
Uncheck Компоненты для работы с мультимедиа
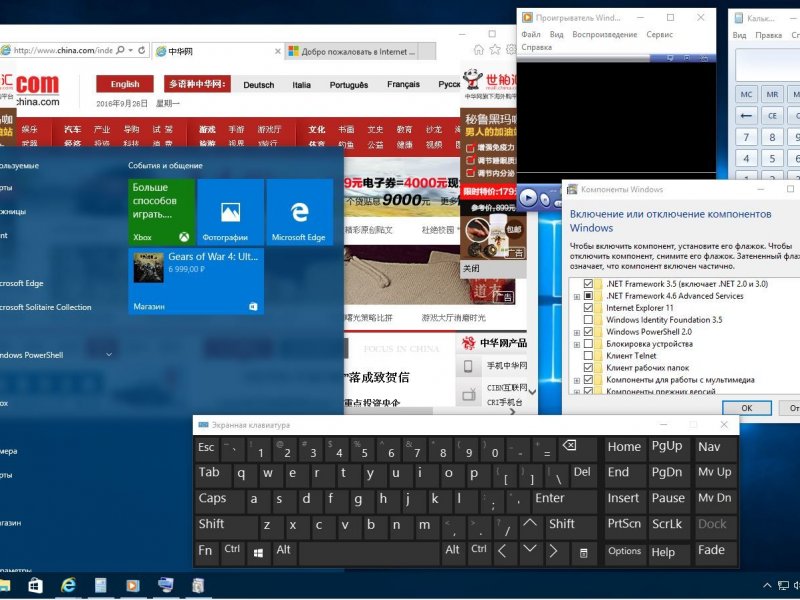(588, 380)
